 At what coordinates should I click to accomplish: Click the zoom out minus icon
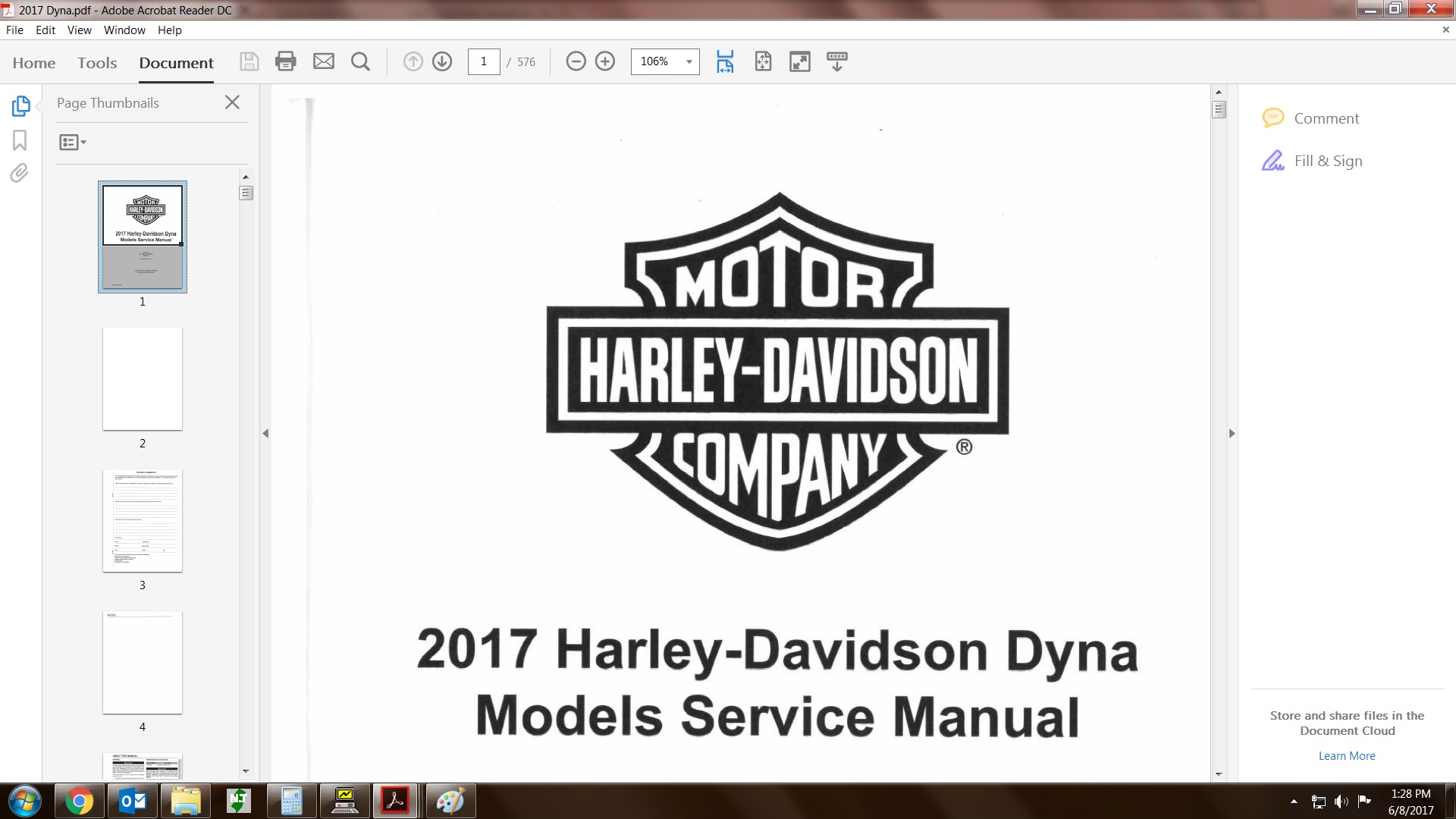(576, 61)
